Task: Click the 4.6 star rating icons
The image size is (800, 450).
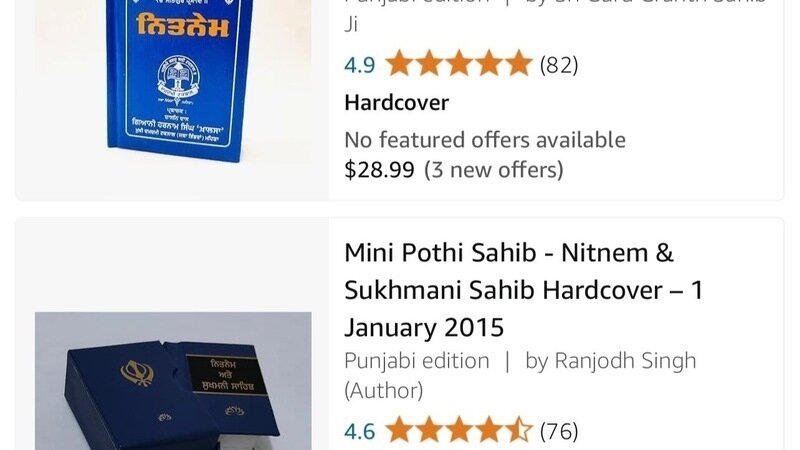Action: tap(459, 431)
